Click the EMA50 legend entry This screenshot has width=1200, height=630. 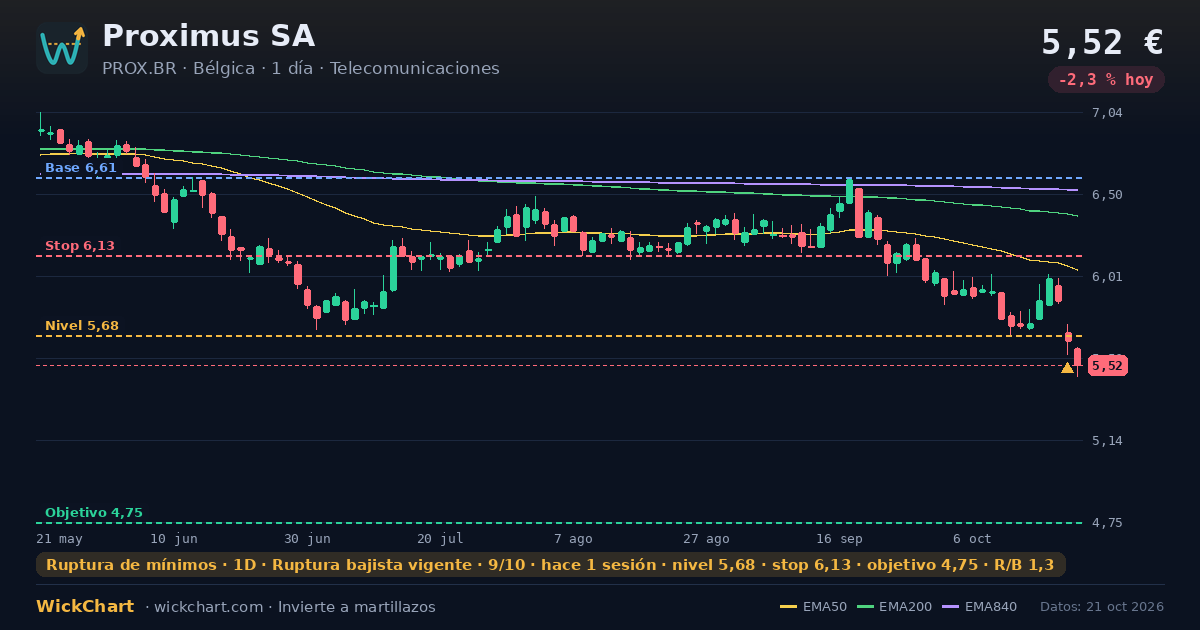coord(813,607)
